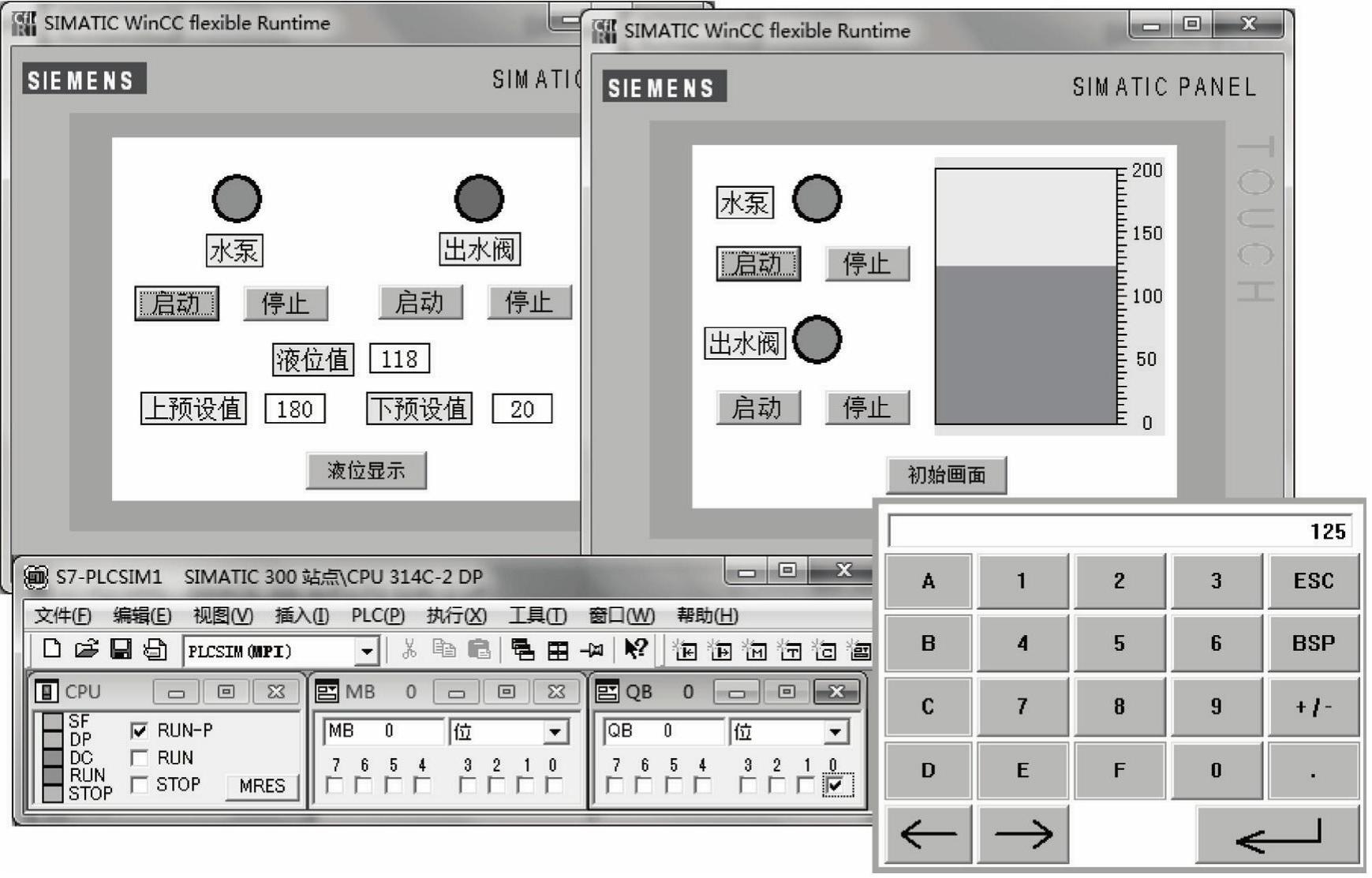Open the PLC(P) menu

pos(378,615)
